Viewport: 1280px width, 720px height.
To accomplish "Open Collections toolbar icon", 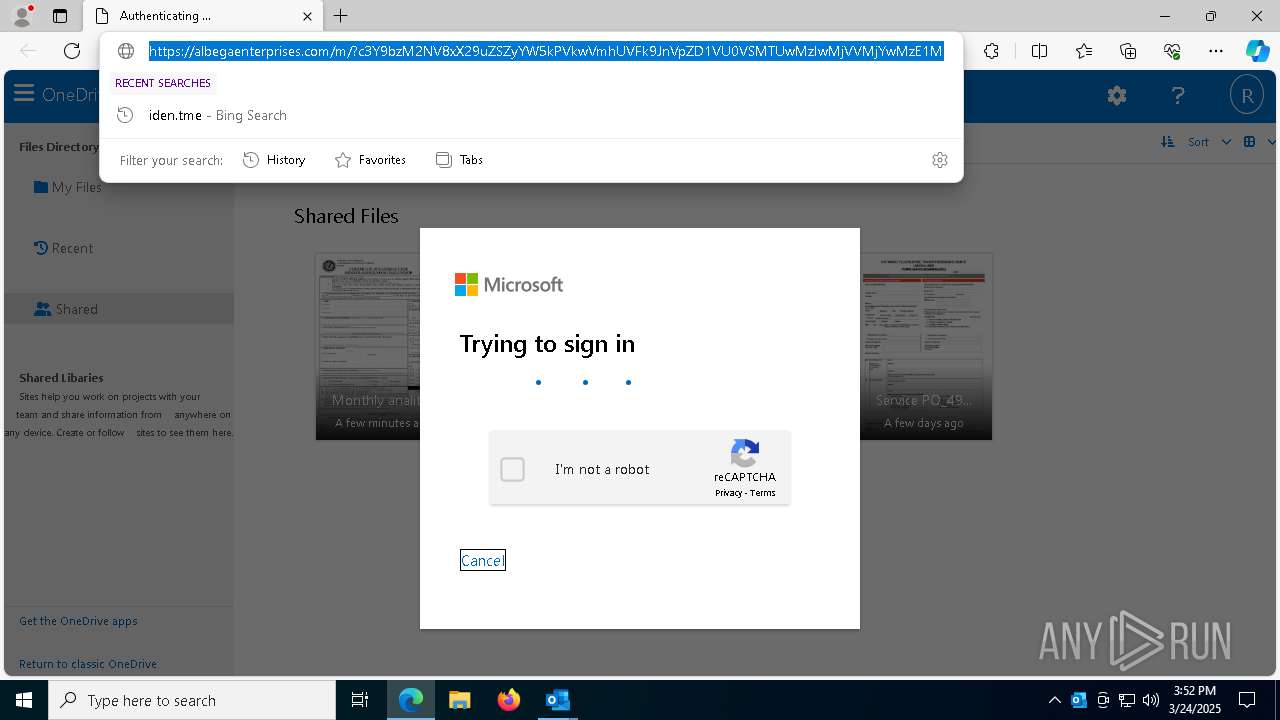I will 1128,51.
